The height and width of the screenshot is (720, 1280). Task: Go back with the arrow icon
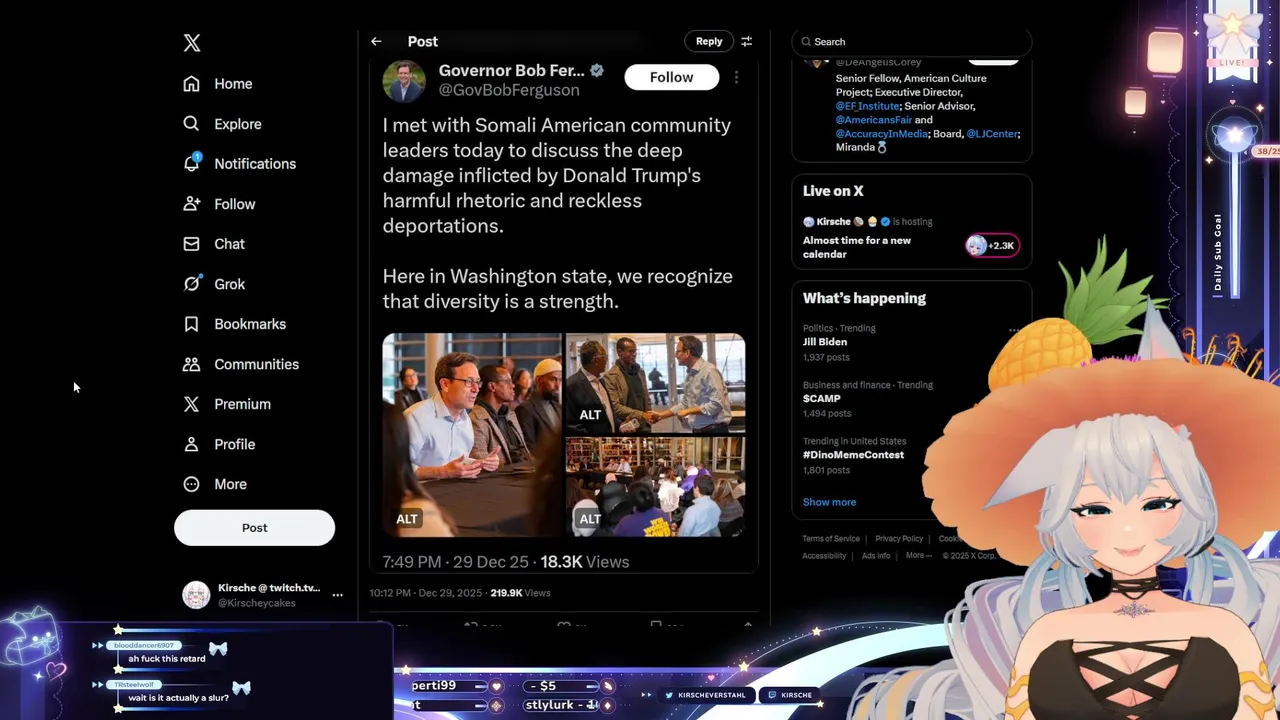tap(376, 41)
